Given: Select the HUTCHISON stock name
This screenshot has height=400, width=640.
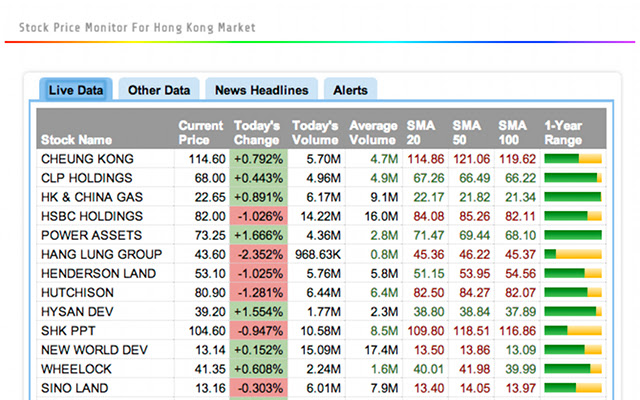Looking at the screenshot, I should pyautogui.click(x=77, y=293).
